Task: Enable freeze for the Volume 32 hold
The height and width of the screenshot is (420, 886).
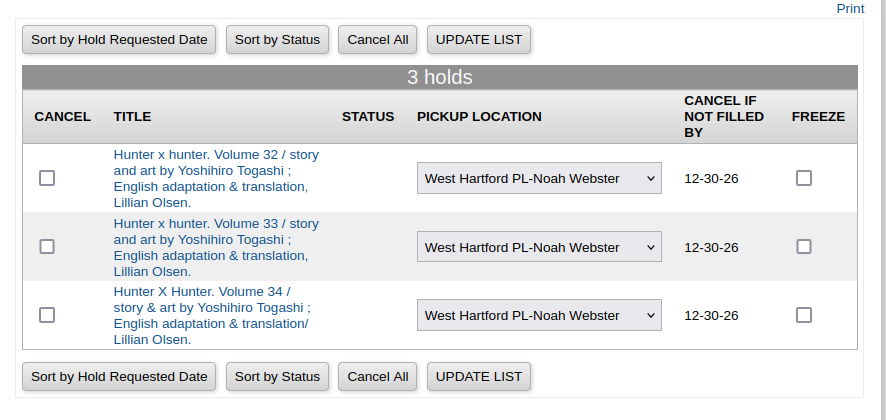Action: 804,178
